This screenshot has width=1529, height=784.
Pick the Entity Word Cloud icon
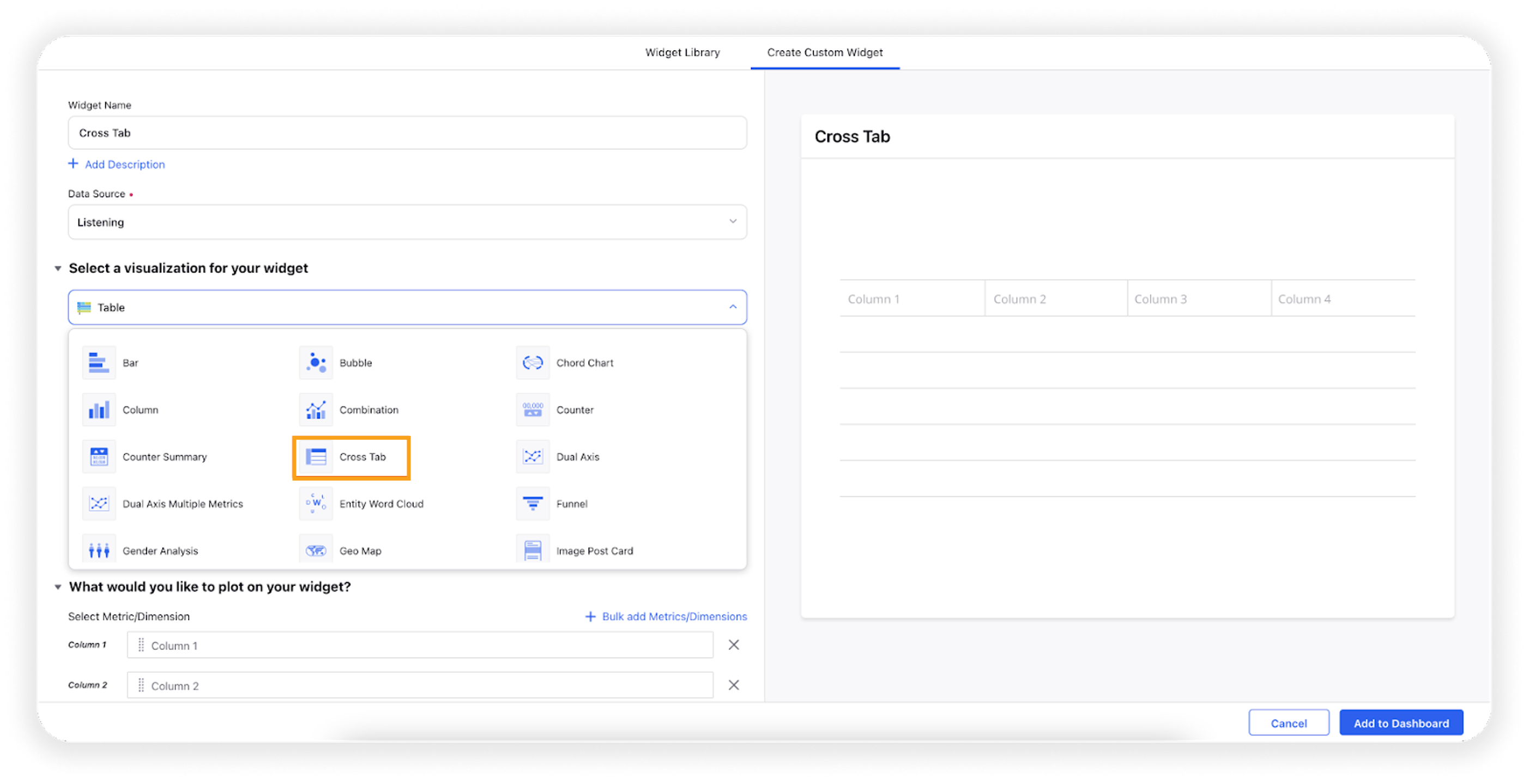(x=316, y=503)
